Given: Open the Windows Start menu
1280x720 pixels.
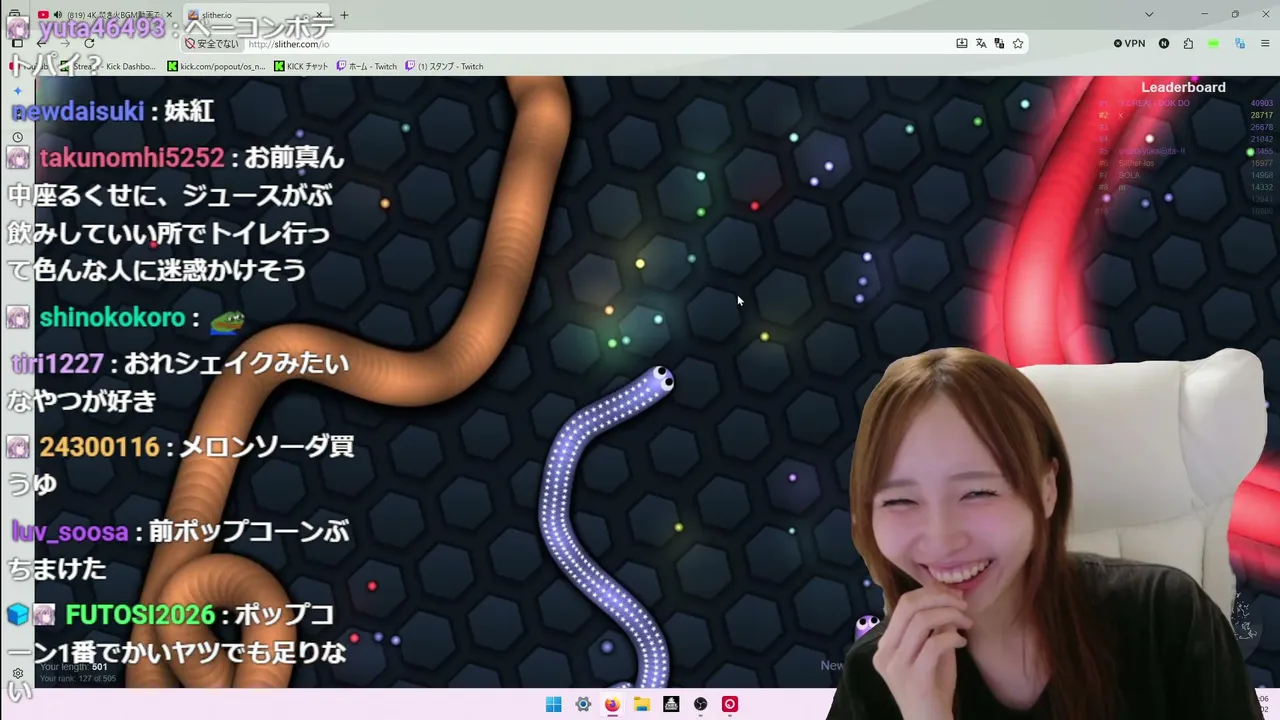Looking at the screenshot, I should click(553, 704).
